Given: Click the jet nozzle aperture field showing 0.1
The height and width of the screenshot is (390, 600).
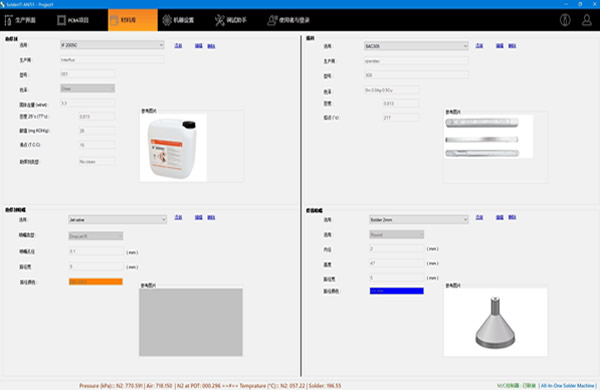Looking at the screenshot, I should coord(96,251).
